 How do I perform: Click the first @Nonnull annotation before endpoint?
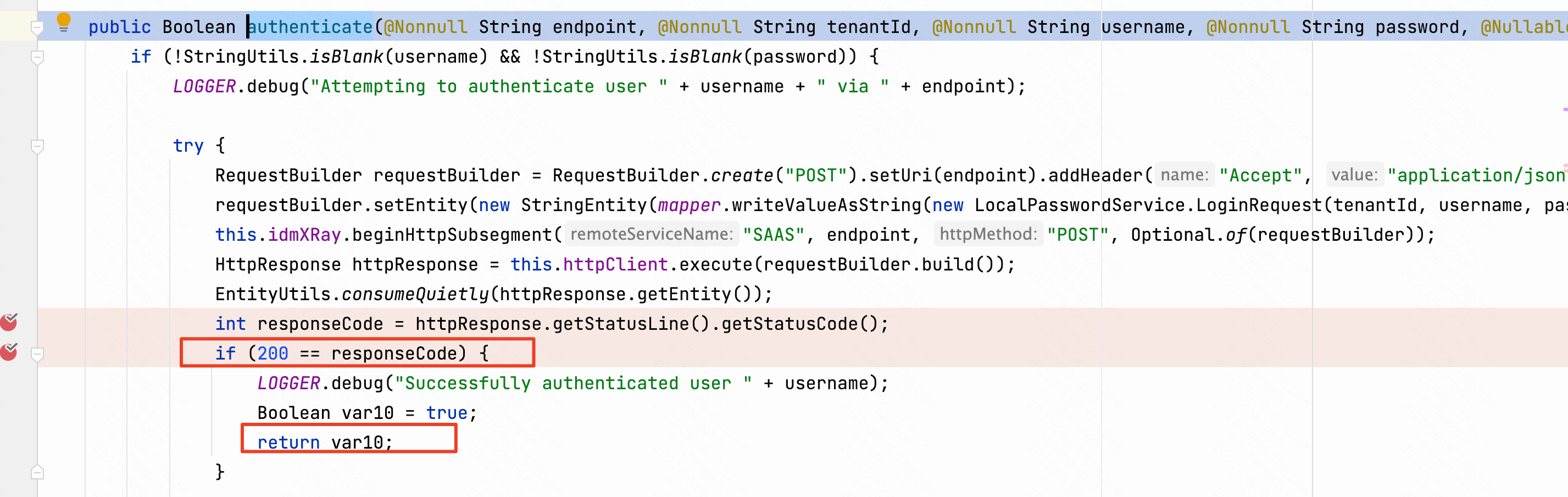[x=425, y=27]
